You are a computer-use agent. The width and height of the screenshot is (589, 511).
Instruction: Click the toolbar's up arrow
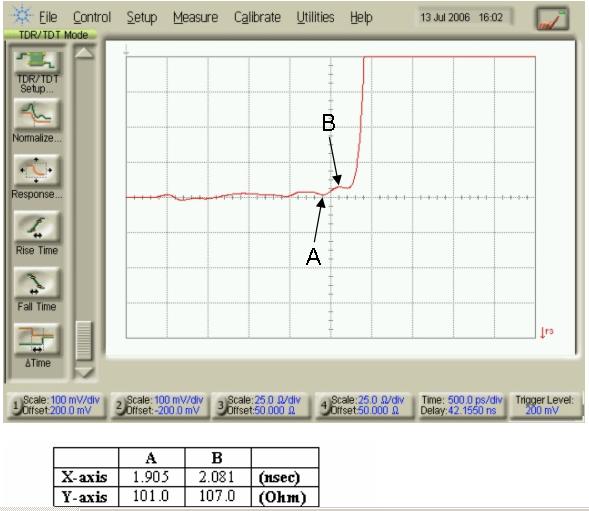point(84,53)
